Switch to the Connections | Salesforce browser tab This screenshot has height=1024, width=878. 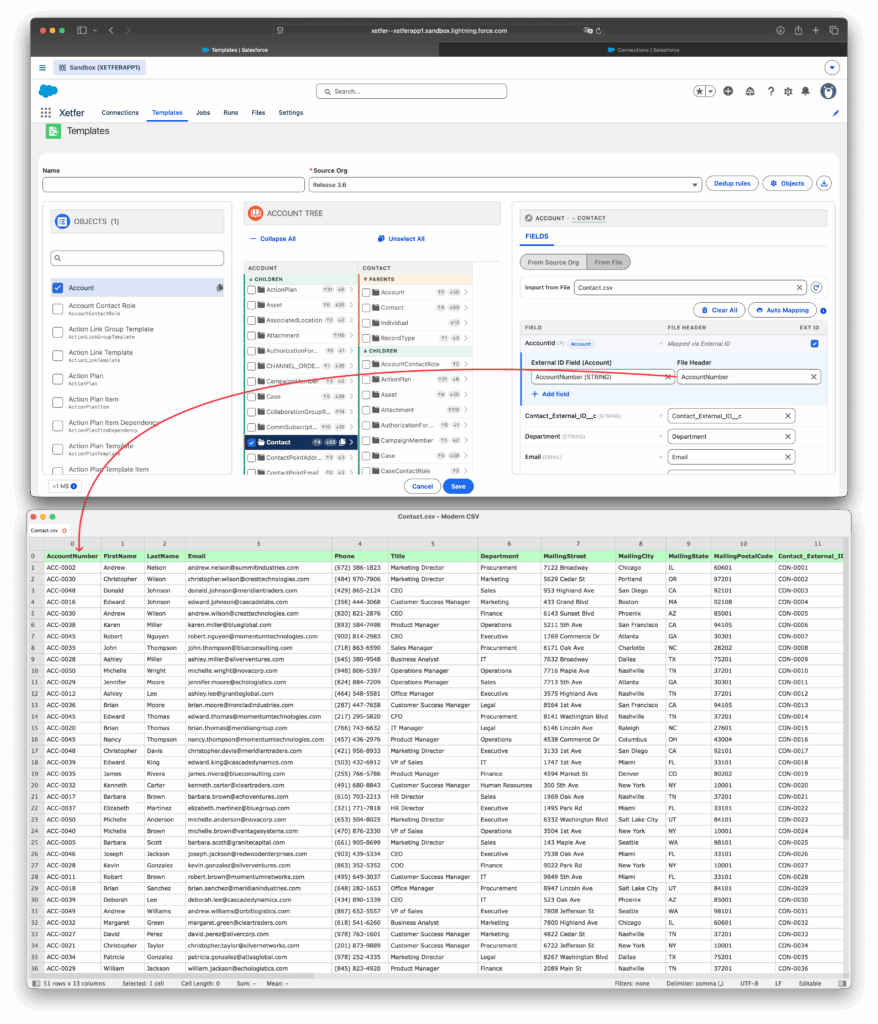click(x=643, y=50)
